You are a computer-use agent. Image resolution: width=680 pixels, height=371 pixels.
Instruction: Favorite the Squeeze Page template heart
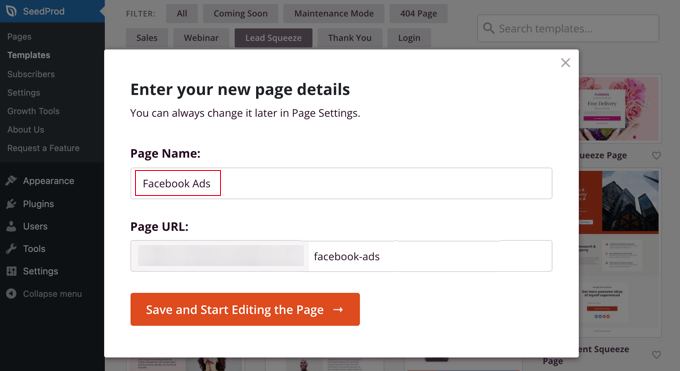click(x=656, y=155)
